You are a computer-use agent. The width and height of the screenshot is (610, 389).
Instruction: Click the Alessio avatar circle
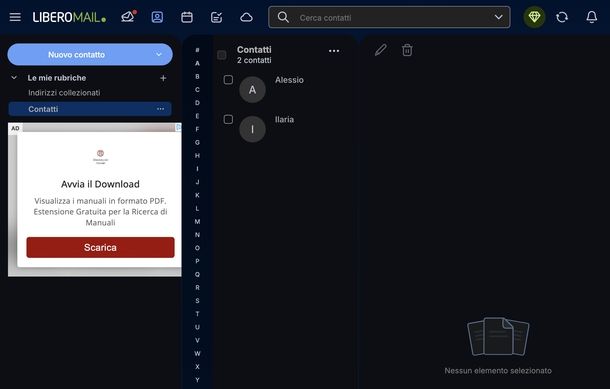pos(252,89)
